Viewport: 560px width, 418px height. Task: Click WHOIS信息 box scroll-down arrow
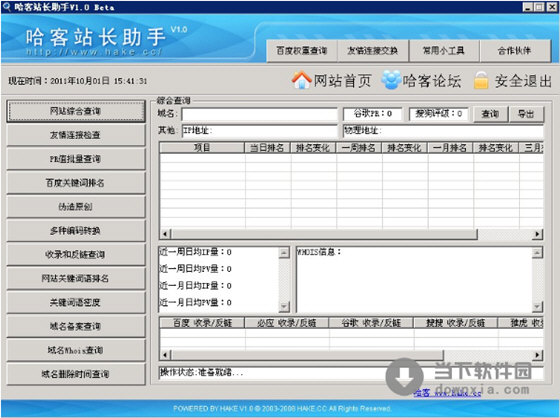(x=538, y=307)
